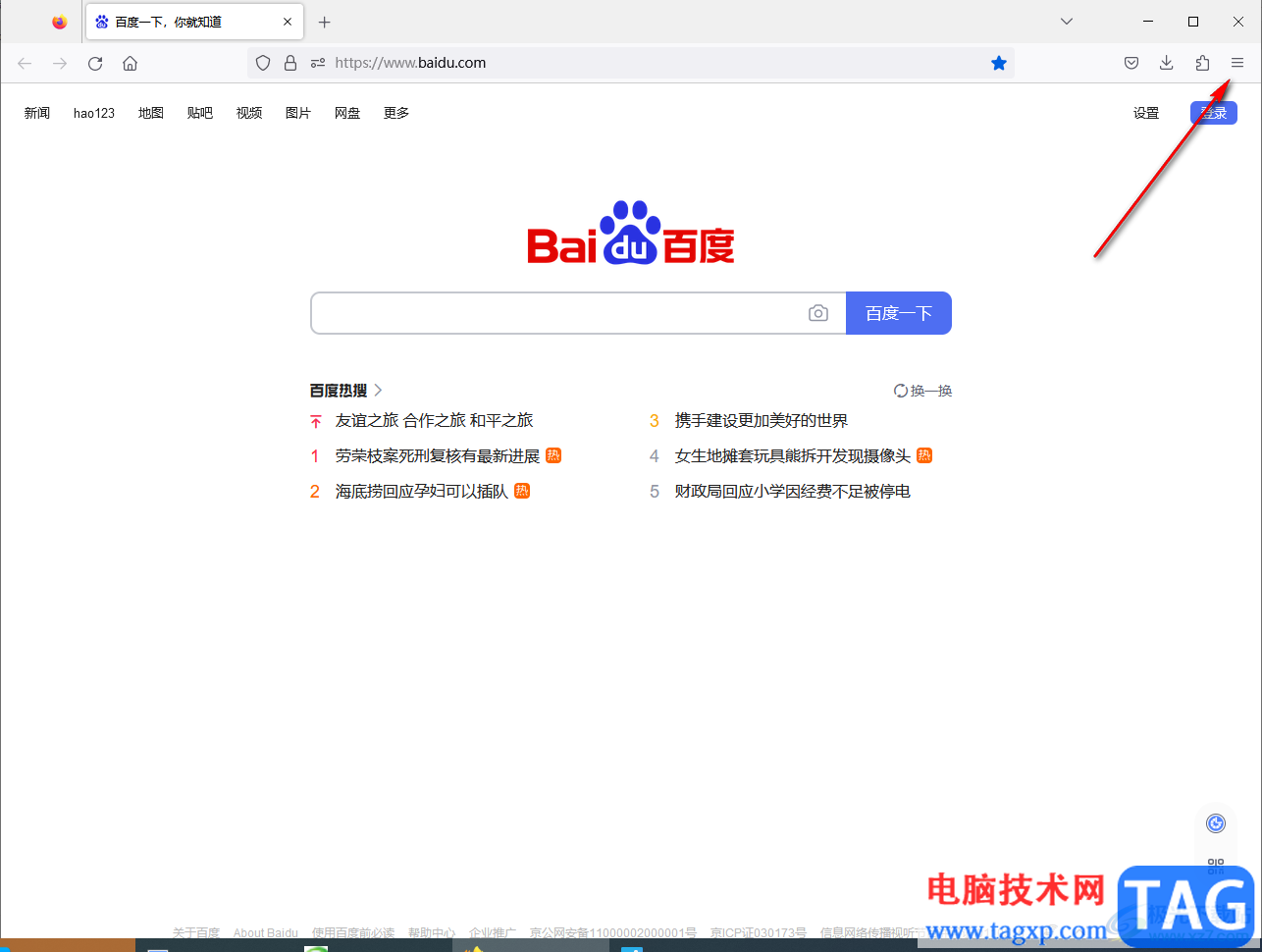The height and width of the screenshot is (952, 1262).
Task: Open site permissions icon in address bar
Action: tap(318, 63)
